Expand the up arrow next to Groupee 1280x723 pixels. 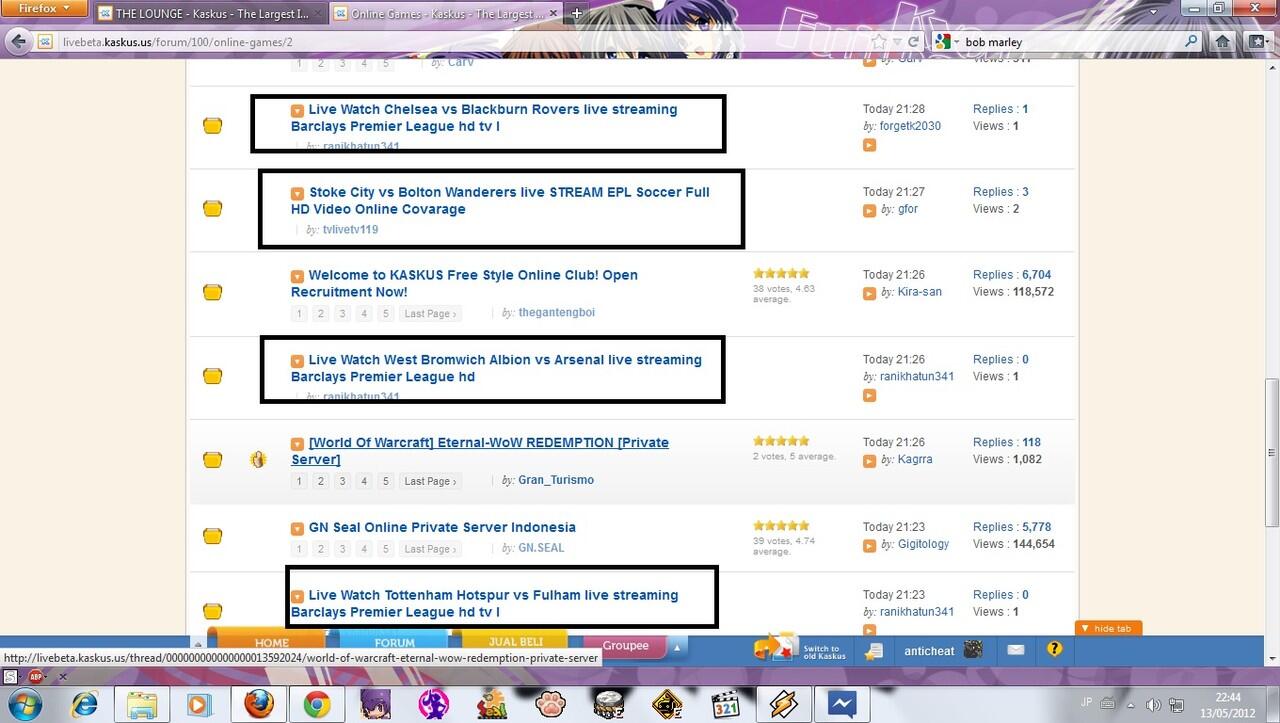click(x=677, y=648)
